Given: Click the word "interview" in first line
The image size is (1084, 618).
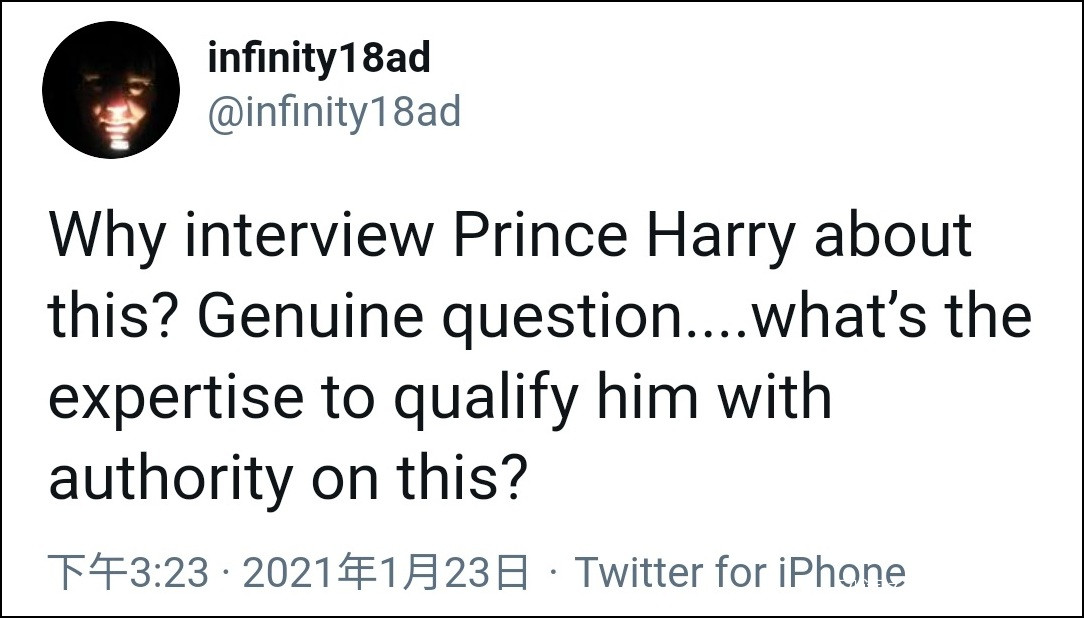Looking at the screenshot, I should [x=310, y=236].
